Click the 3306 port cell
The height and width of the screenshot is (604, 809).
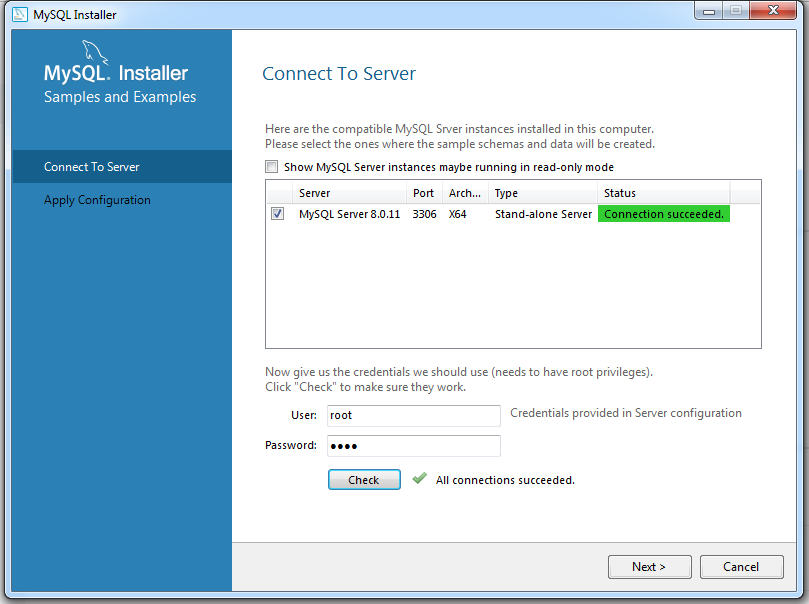pyautogui.click(x=425, y=214)
